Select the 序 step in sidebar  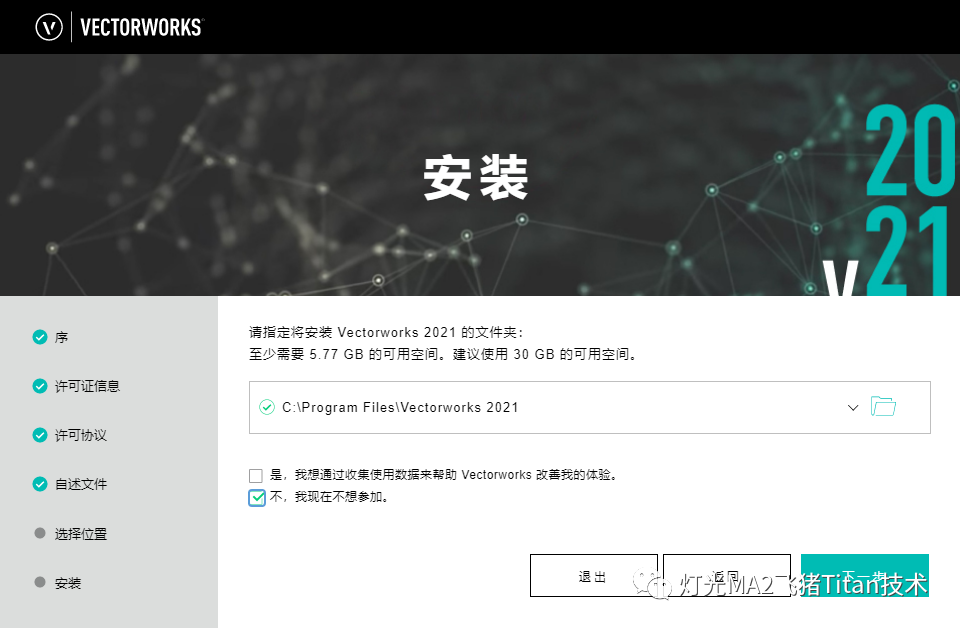pyautogui.click(x=61, y=337)
